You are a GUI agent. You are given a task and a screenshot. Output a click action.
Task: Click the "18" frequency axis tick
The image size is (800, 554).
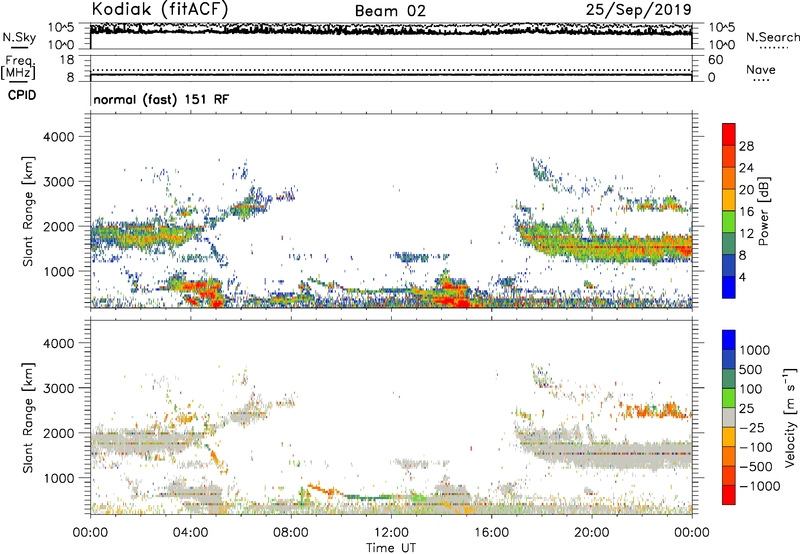point(67,60)
